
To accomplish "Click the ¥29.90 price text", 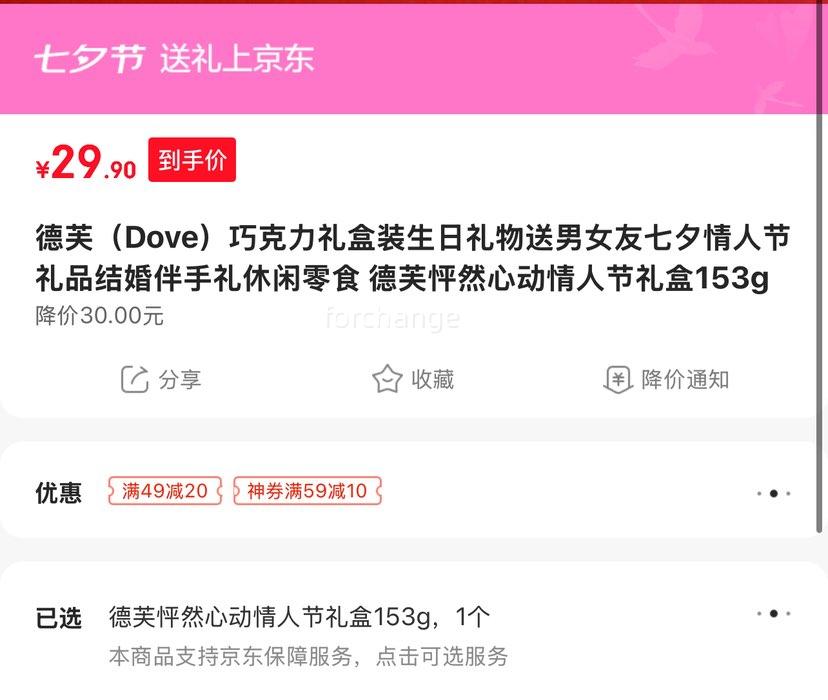I will [86, 163].
